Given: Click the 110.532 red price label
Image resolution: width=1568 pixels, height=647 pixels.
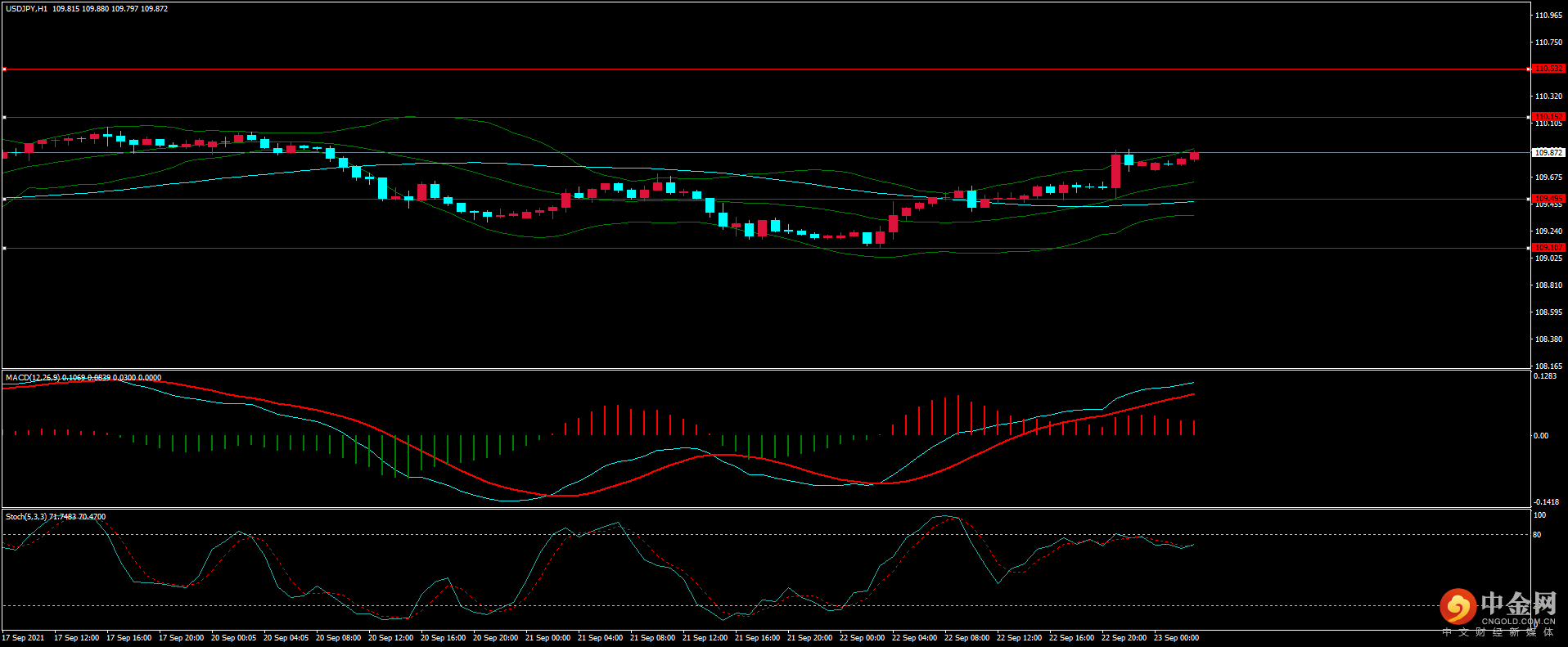Looking at the screenshot, I should 1548,69.
